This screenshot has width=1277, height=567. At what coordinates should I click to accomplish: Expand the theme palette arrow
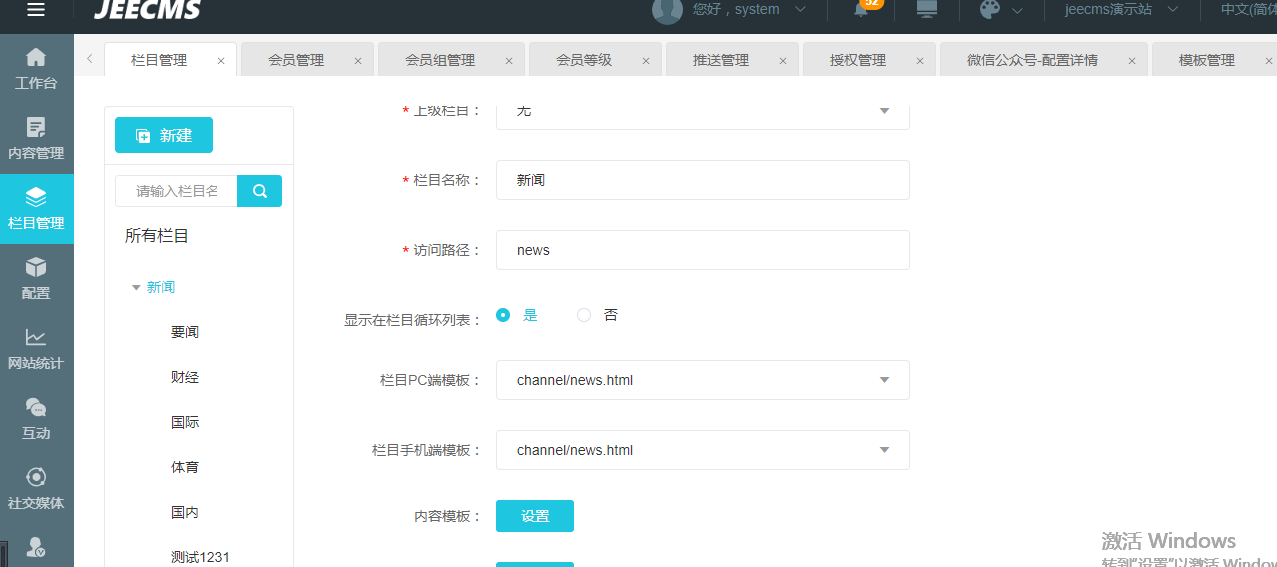(1017, 10)
